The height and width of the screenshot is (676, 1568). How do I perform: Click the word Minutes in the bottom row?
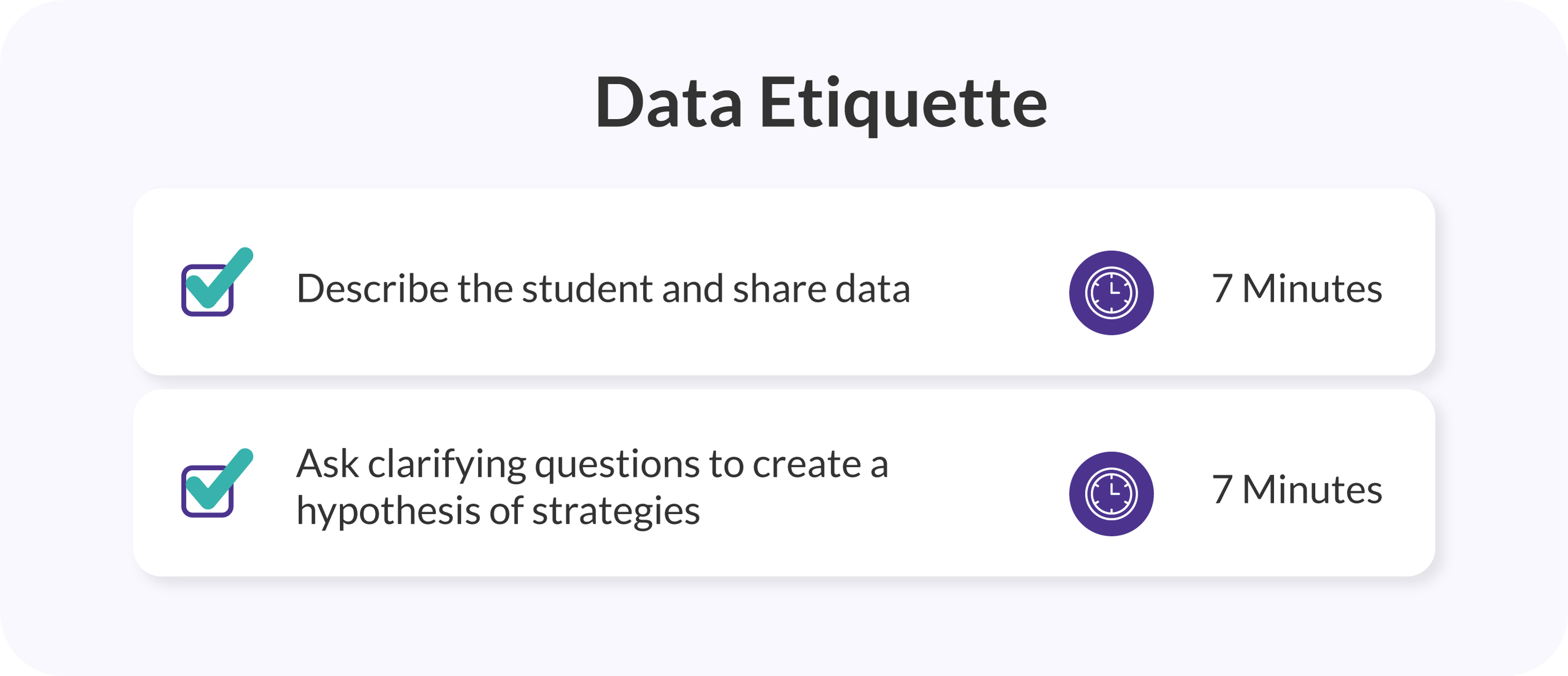coord(1312,490)
